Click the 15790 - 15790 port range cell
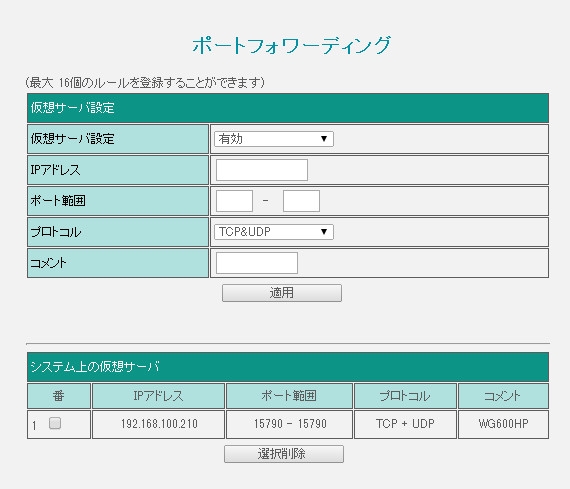Viewport: 570px width, 489px height. 289,424
